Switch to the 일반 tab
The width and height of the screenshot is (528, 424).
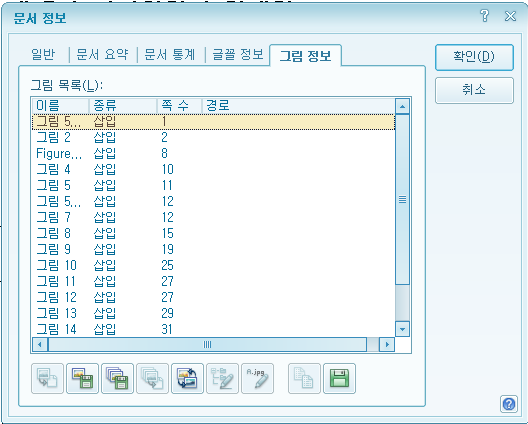click(43, 55)
